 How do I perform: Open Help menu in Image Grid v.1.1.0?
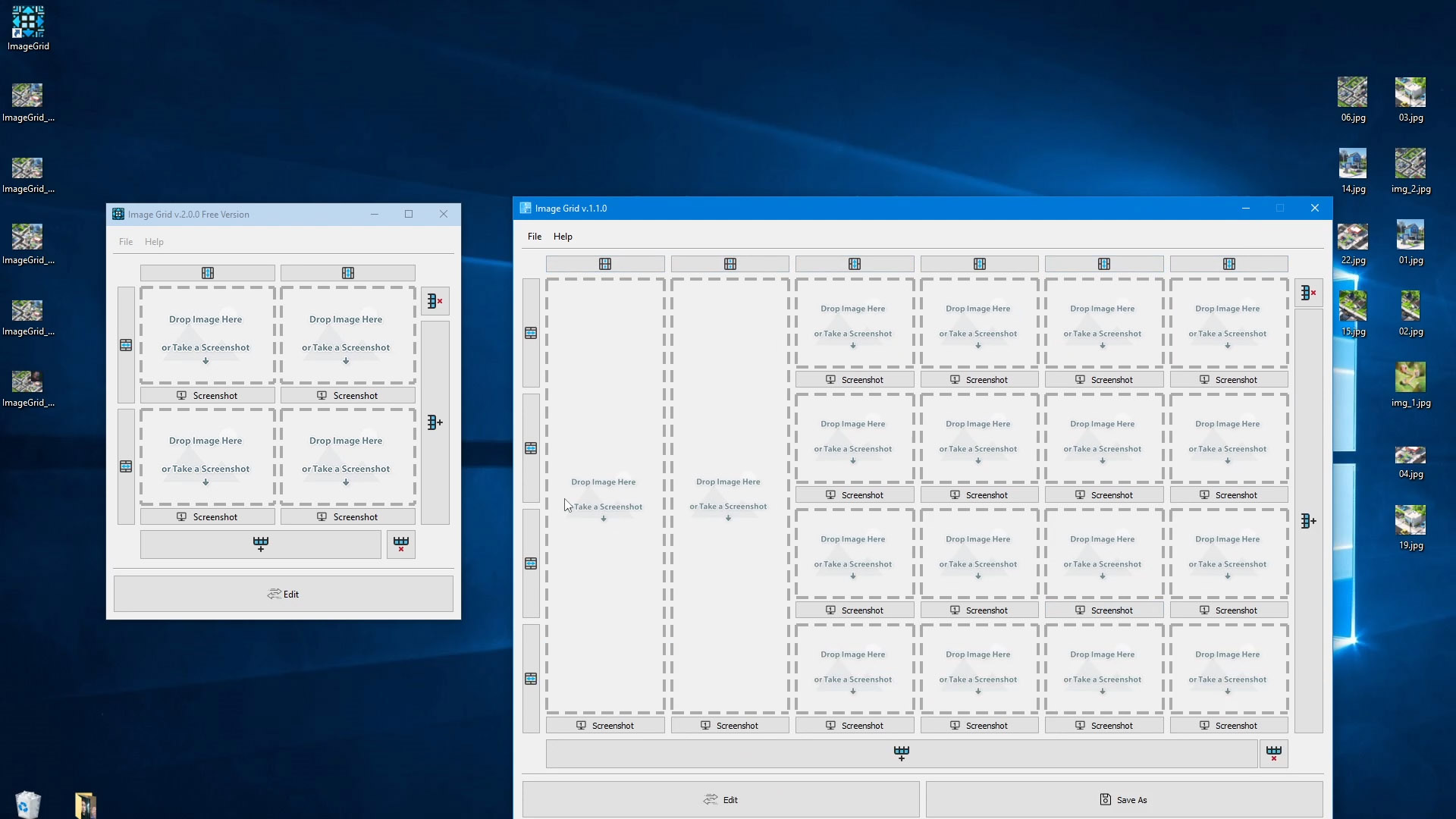pos(563,237)
